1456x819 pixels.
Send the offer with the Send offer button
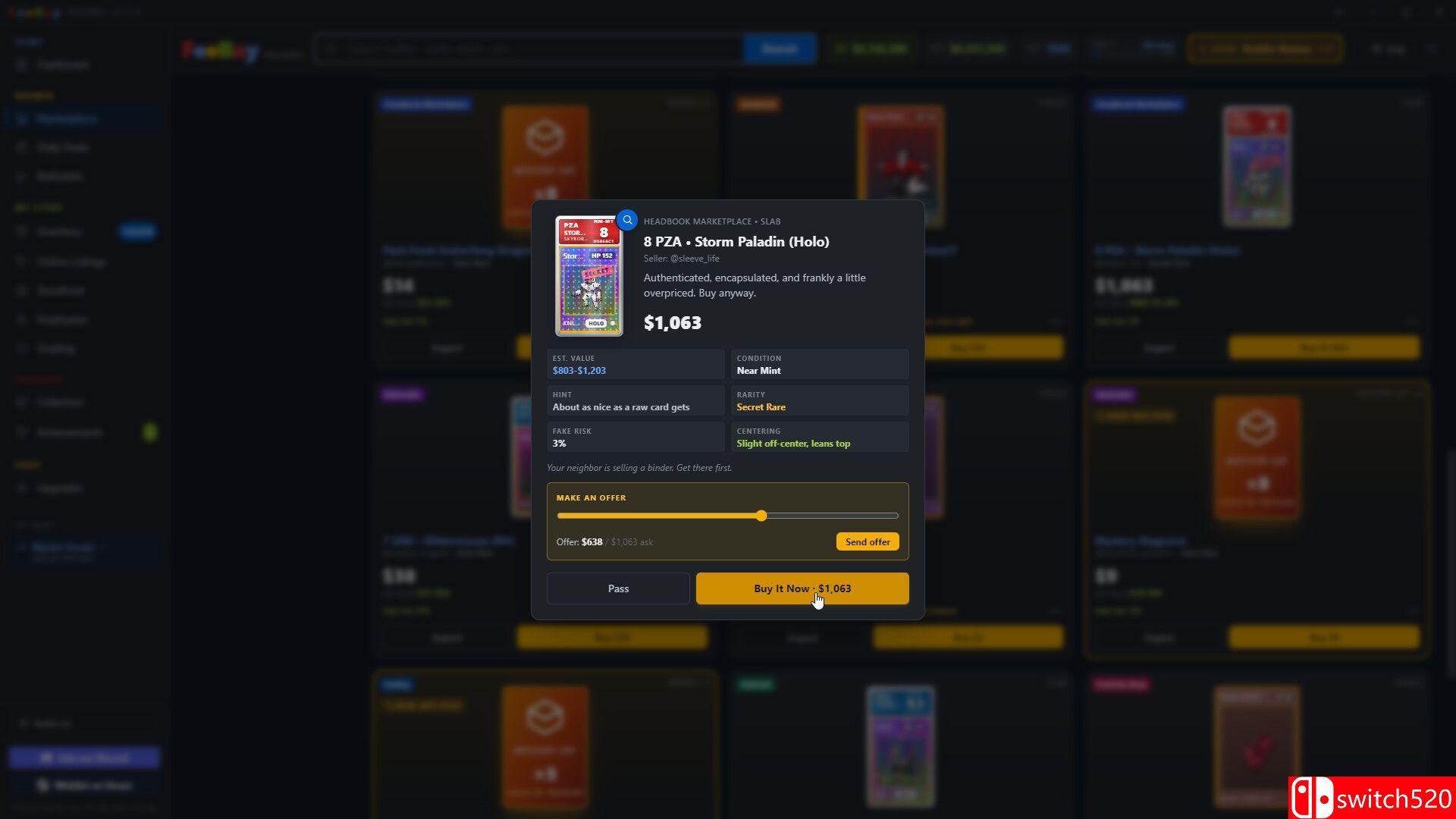(x=868, y=541)
